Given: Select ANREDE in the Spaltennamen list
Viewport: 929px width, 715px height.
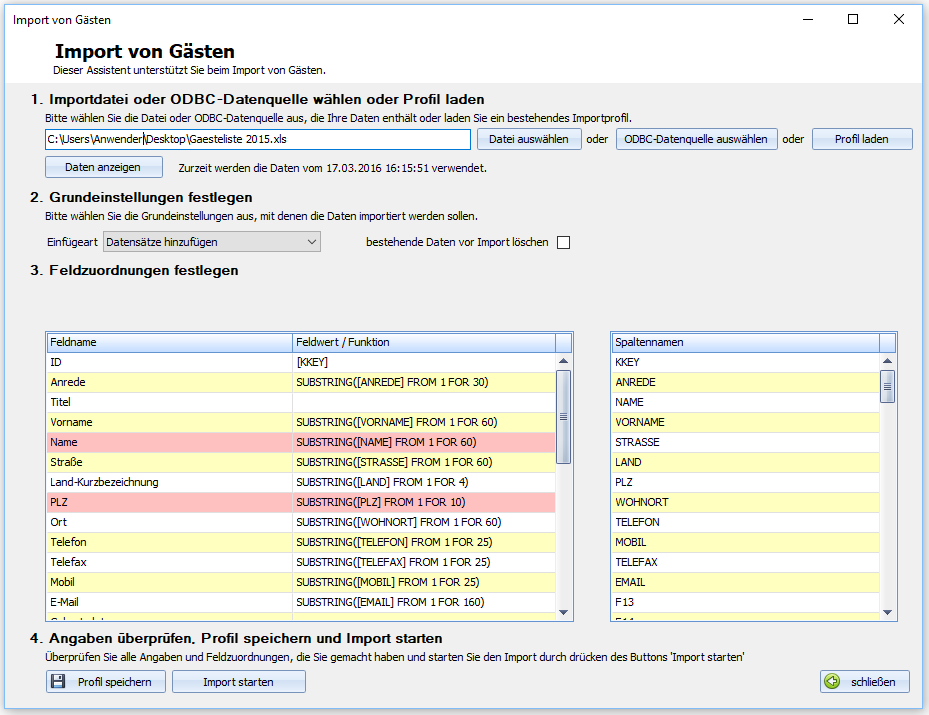Looking at the screenshot, I should click(x=745, y=382).
